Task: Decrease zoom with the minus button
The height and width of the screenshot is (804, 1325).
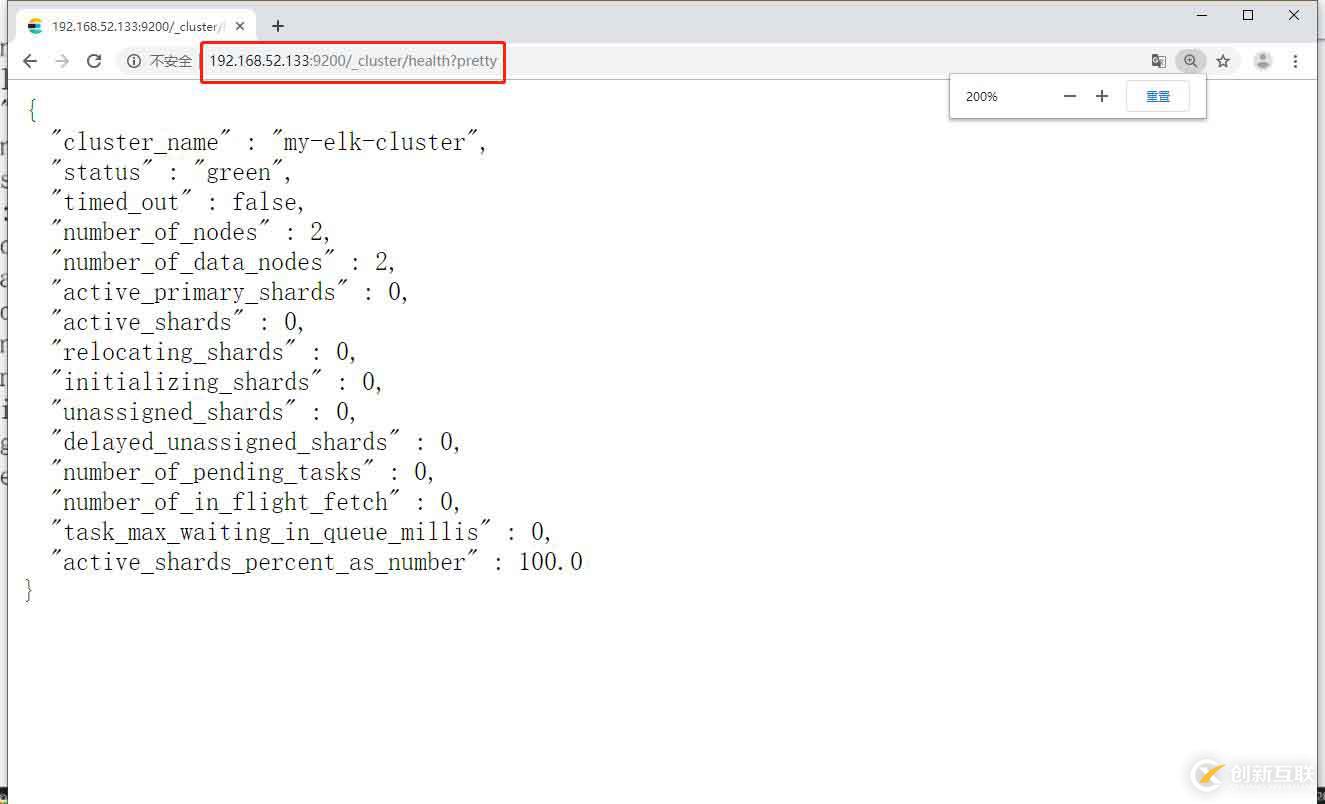Action: point(1070,96)
